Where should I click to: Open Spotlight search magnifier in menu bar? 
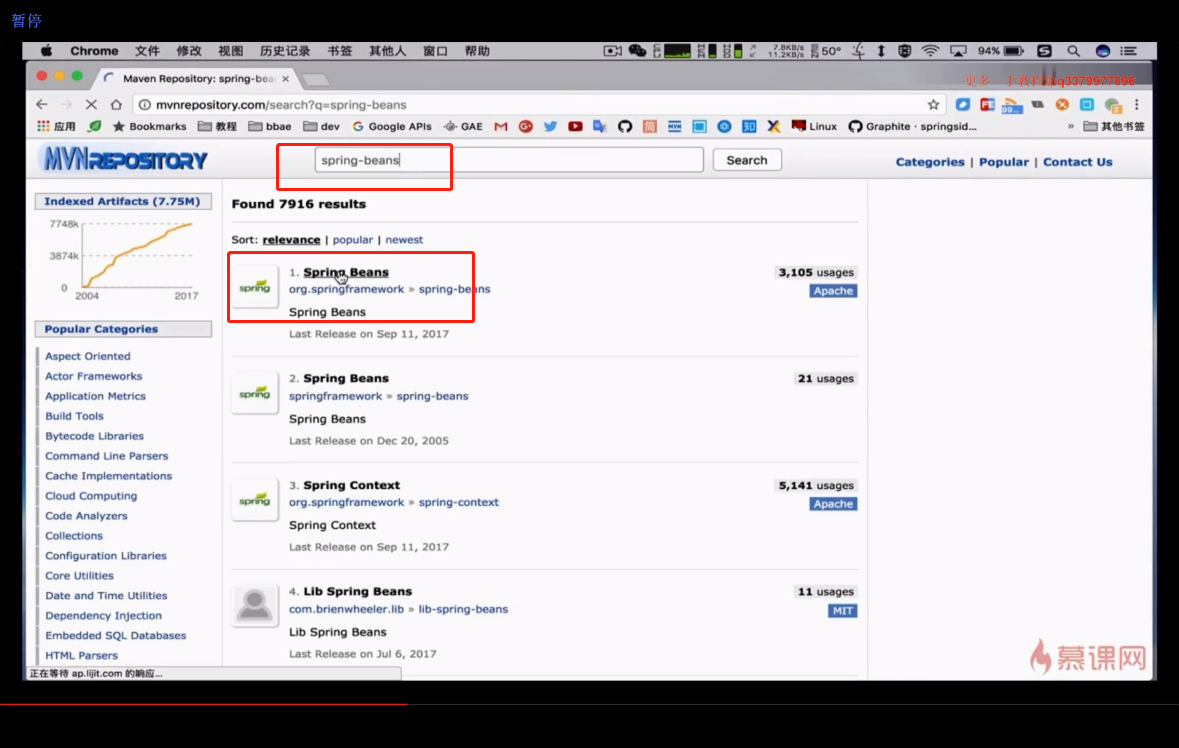point(1073,50)
